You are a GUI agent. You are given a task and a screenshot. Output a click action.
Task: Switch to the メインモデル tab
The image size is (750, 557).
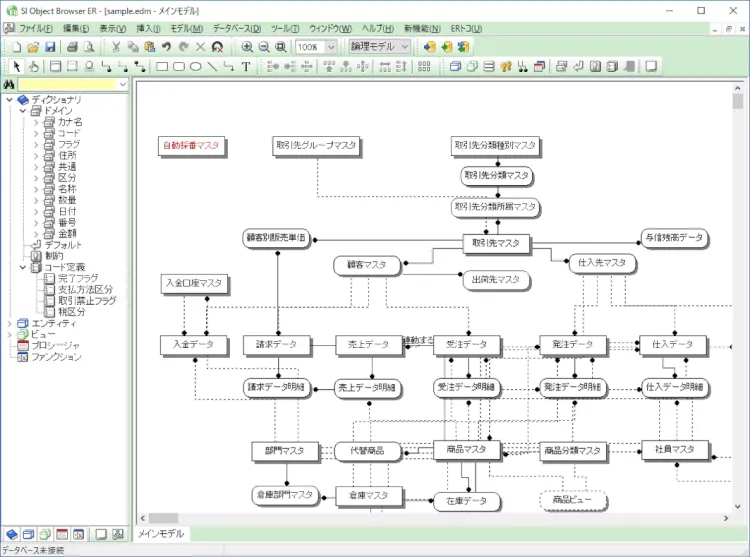159,535
